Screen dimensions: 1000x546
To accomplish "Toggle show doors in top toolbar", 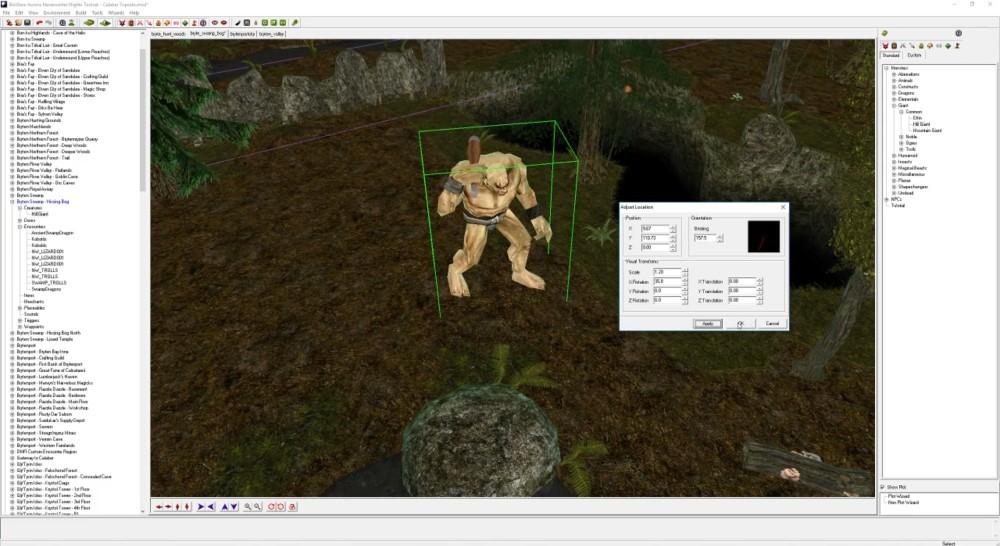I will pos(131,23).
